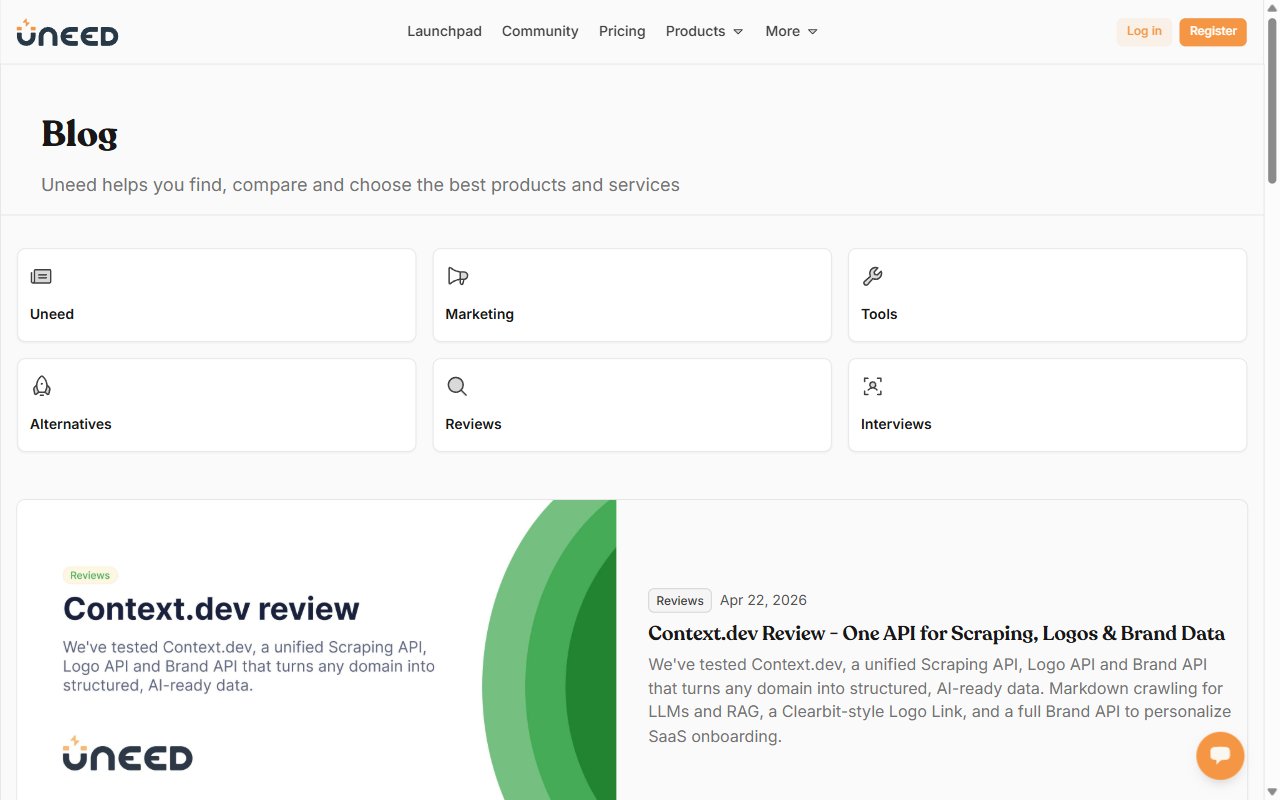Screen dimensions: 1280x800
Task: Expand the More dropdown menu
Action: coord(791,31)
